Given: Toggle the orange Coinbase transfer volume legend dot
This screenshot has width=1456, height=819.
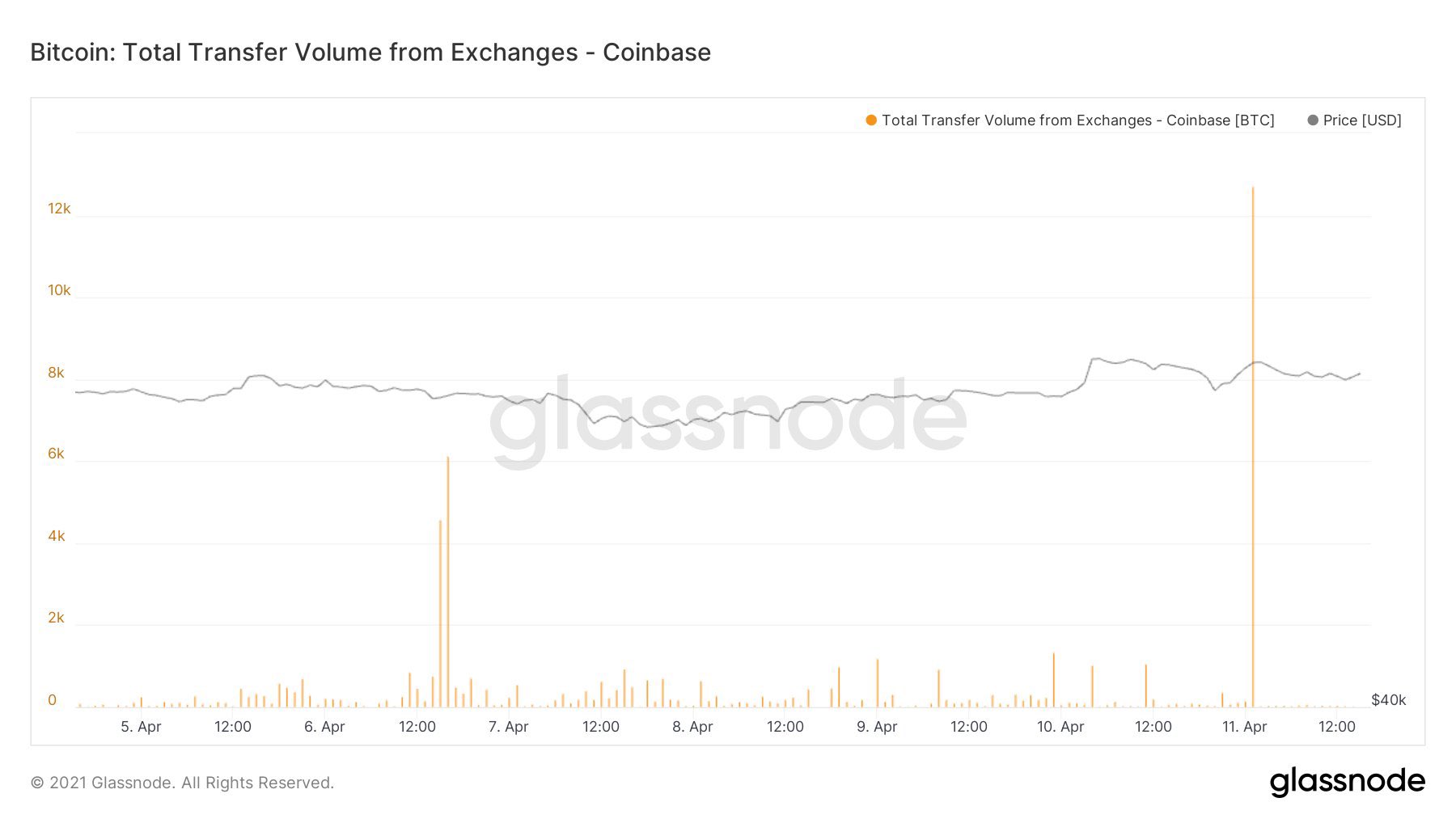Looking at the screenshot, I should click(871, 120).
